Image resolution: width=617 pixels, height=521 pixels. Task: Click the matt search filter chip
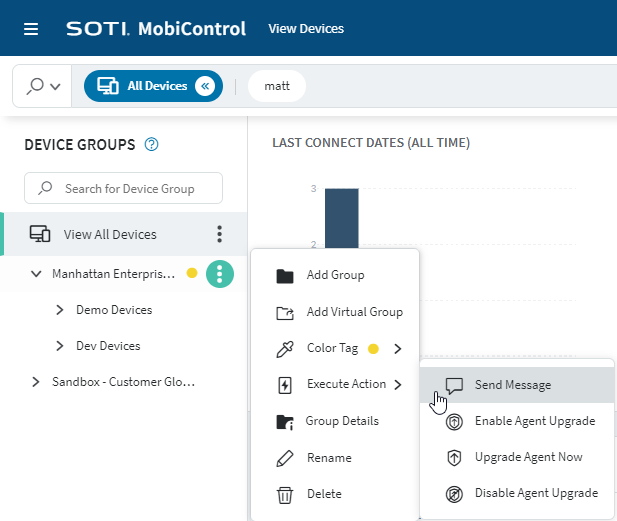[x=276, y=86]
